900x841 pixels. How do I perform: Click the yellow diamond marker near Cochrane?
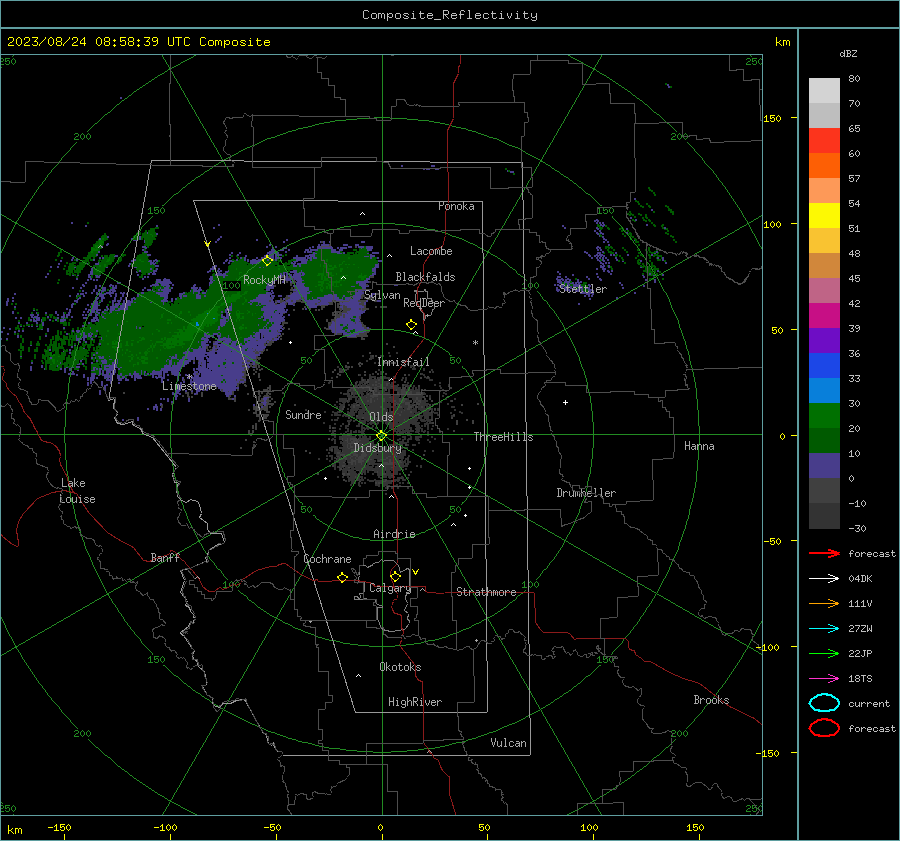tap(343, 578)
